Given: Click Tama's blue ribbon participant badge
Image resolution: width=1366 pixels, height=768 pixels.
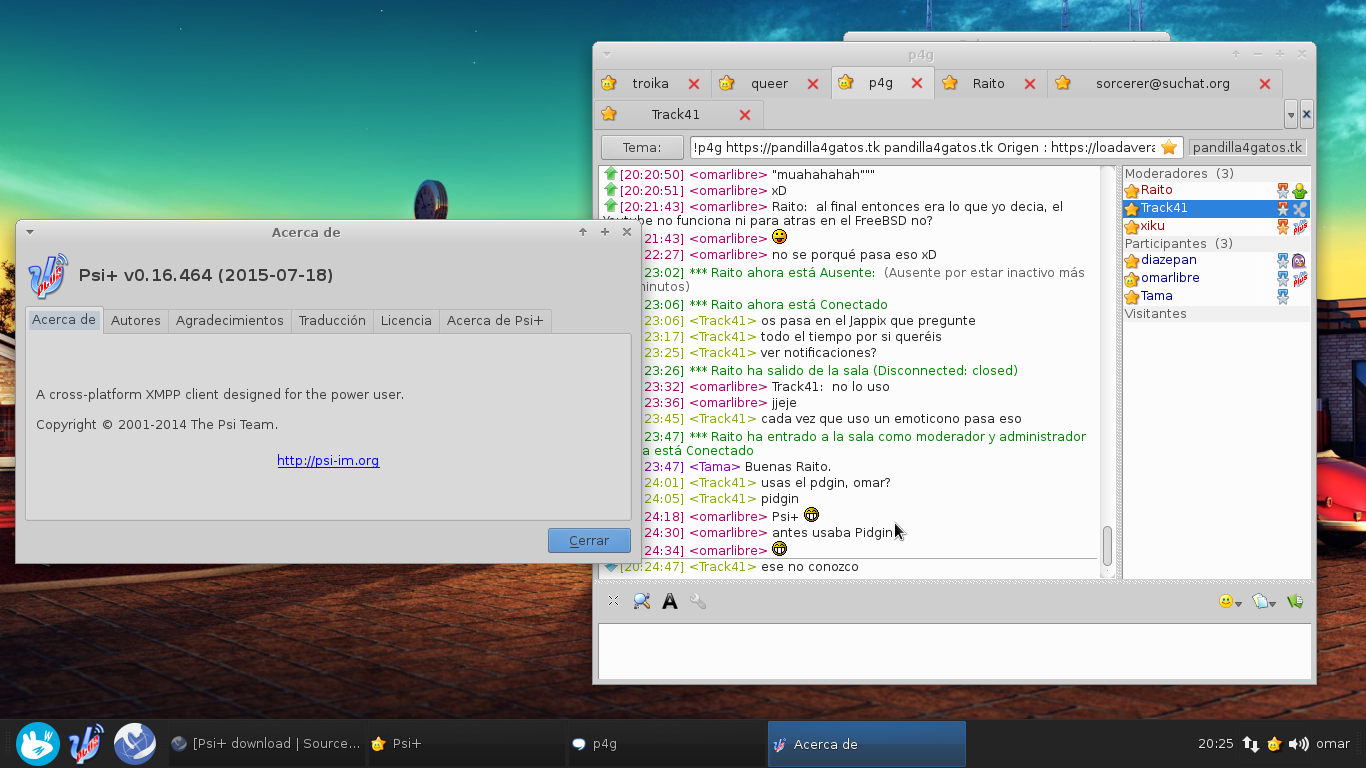Looking at the screenshot, I should click(1283, 297).
